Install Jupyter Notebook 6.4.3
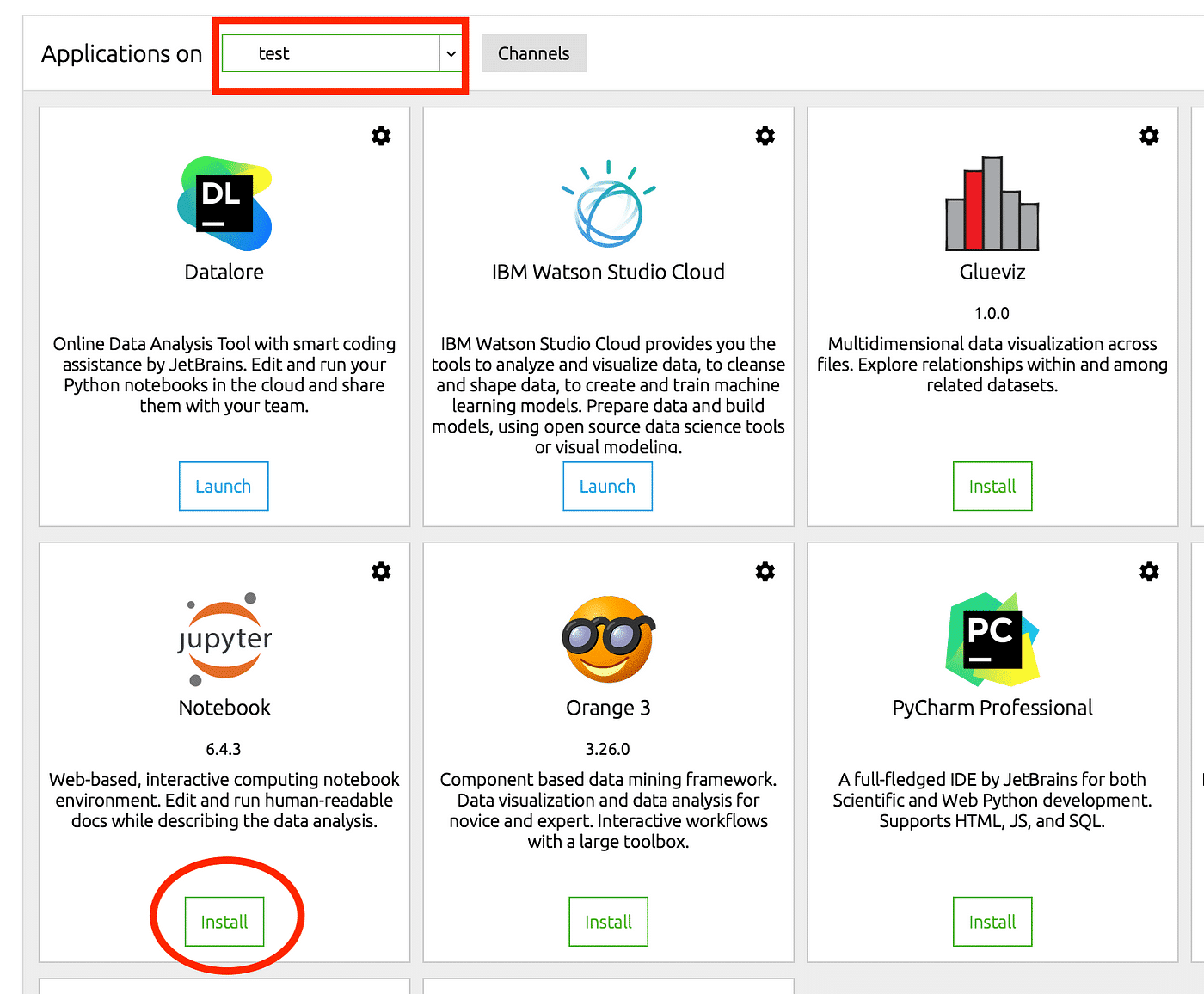Image resolution: width=1204 pixels, height=994 pixels. click(x=224, y=922)
